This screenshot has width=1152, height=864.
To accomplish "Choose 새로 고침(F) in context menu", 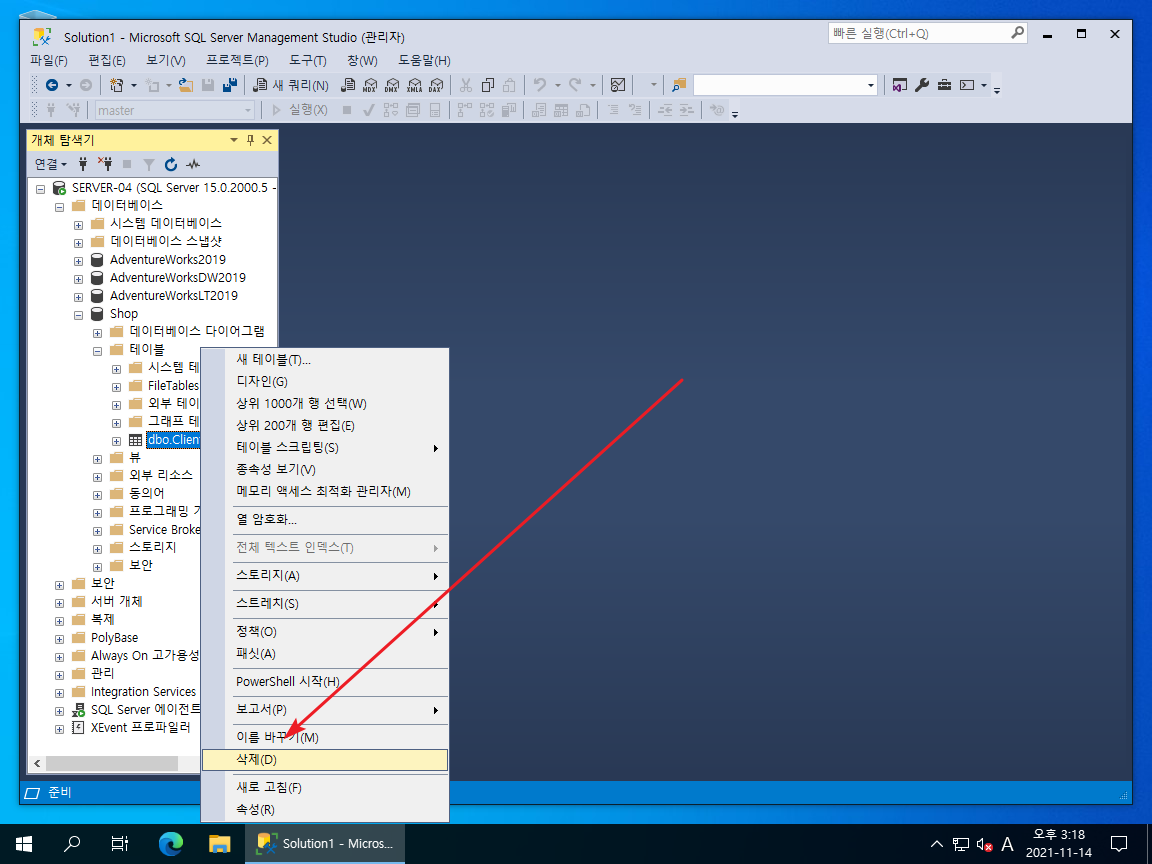I will [x=325, y=788].
